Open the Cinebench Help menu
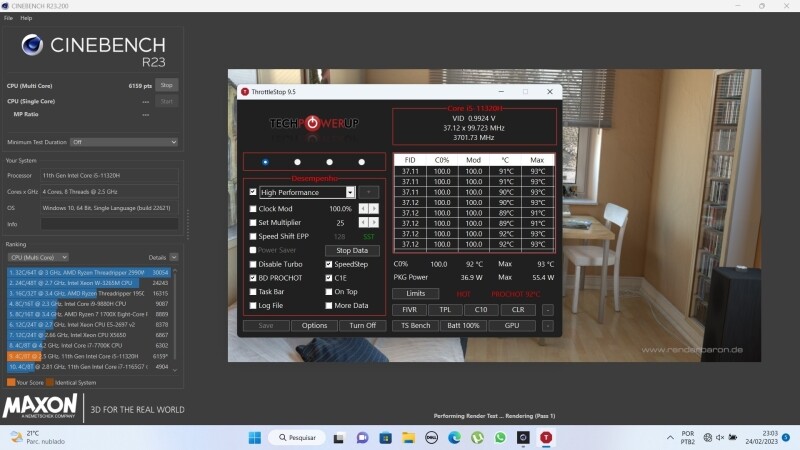 click(x=26, y=18)
